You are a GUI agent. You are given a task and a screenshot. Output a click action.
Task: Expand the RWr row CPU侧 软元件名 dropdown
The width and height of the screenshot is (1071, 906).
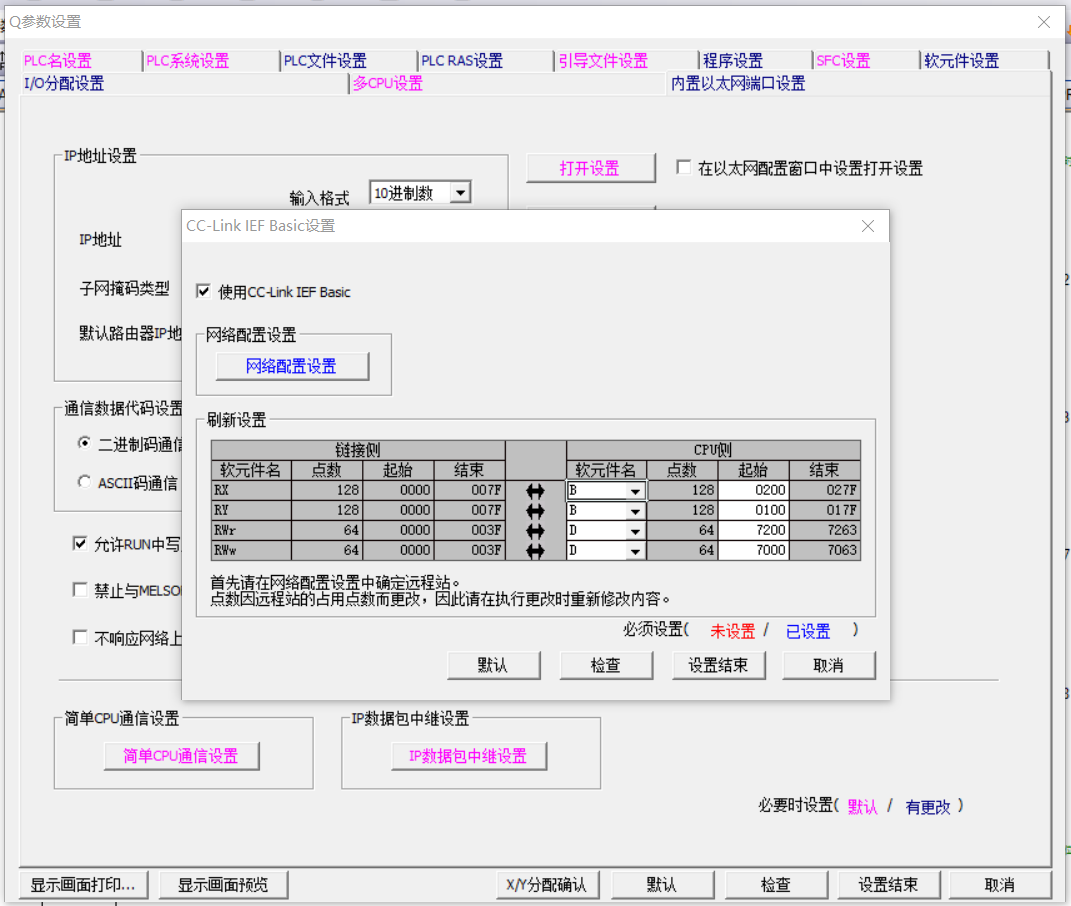[x=635, y=531]
